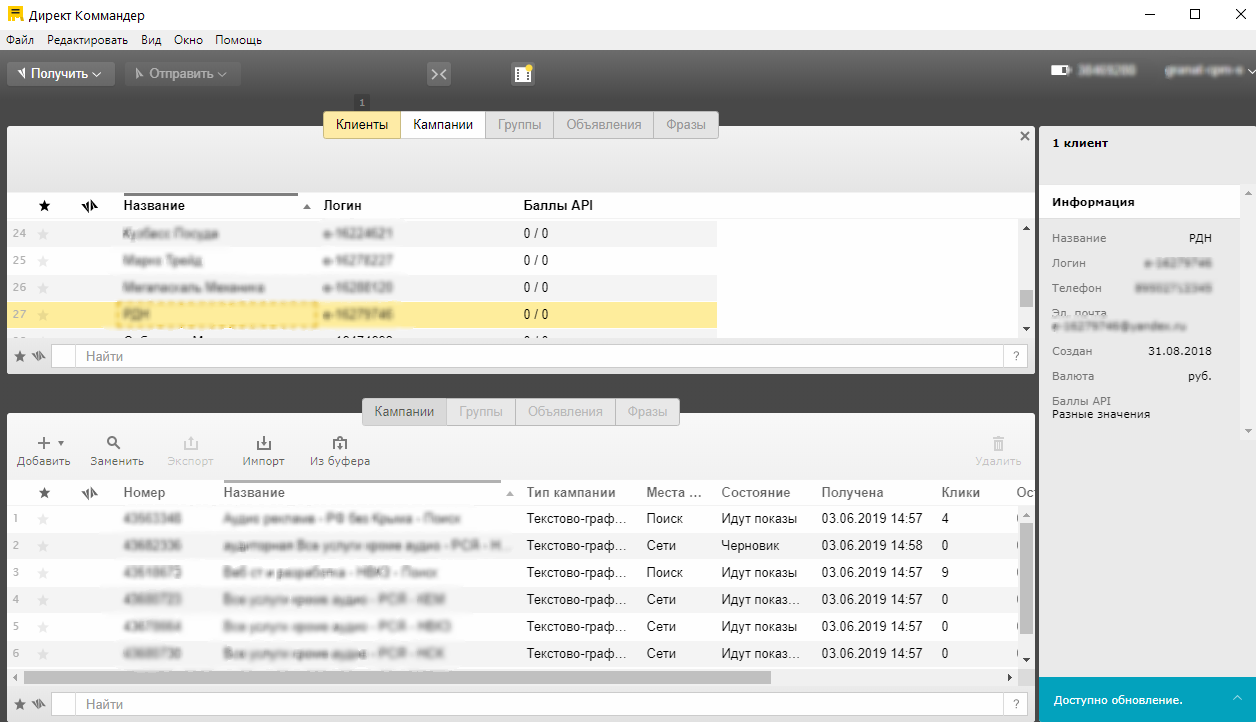Open the Редактировать menu
1256x722 pixels.
(88, 40)
